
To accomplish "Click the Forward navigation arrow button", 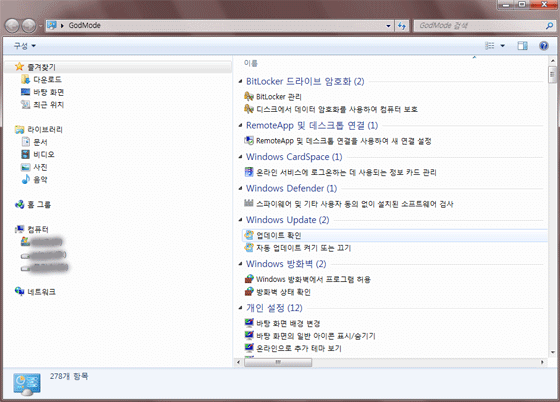I will [x=29, y=26].
